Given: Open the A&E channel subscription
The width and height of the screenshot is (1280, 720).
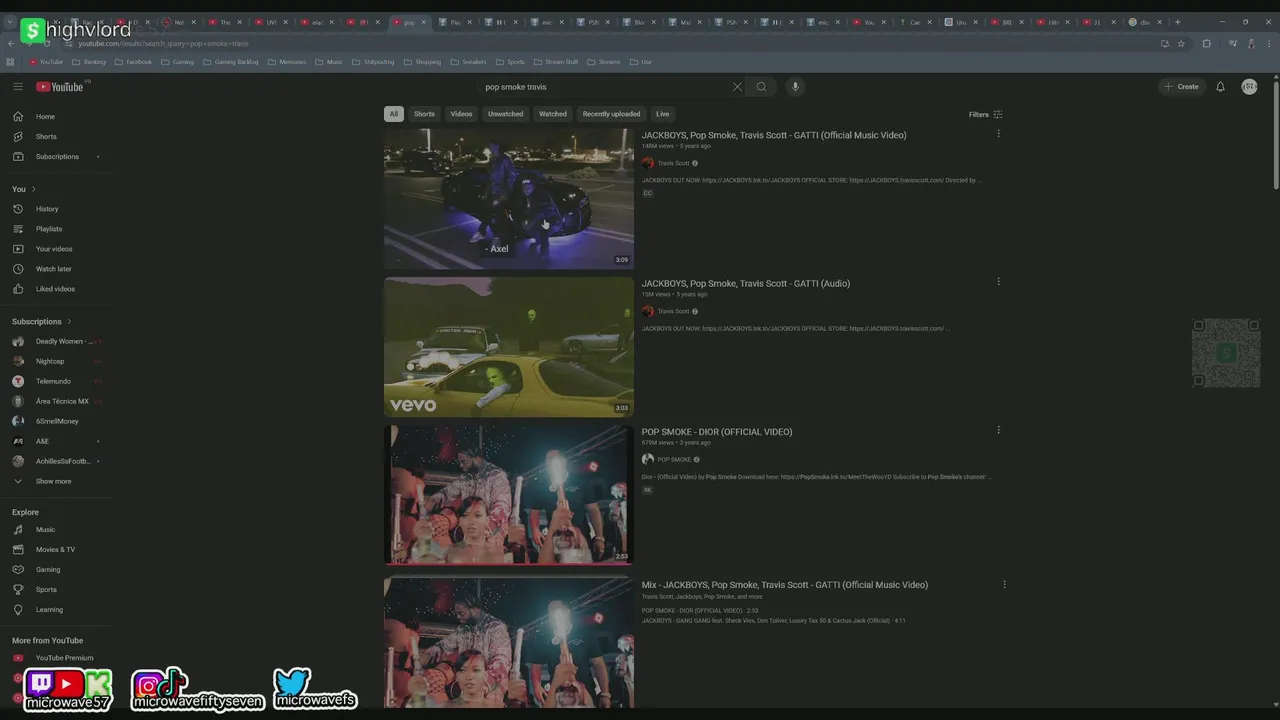Looking at the screenshot, I should pyautogui.click(x=57, y=441).
